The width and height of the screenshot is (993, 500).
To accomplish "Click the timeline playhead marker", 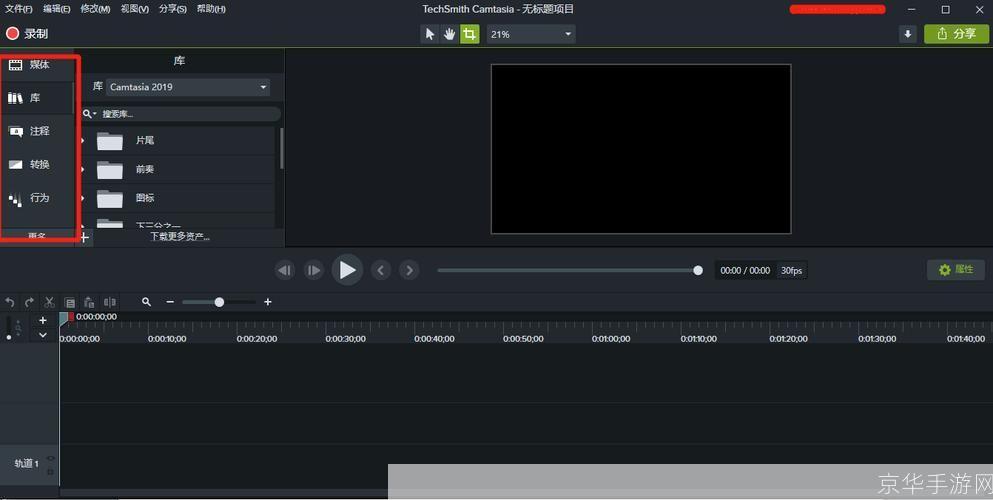I will pyautogui.click(x=66, y=318).
